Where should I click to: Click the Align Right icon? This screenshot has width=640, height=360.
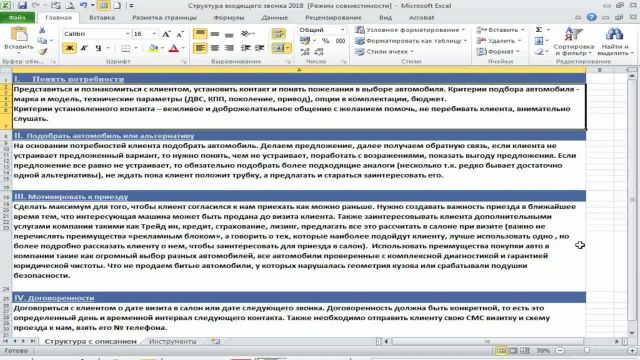[x=229, y=48]
